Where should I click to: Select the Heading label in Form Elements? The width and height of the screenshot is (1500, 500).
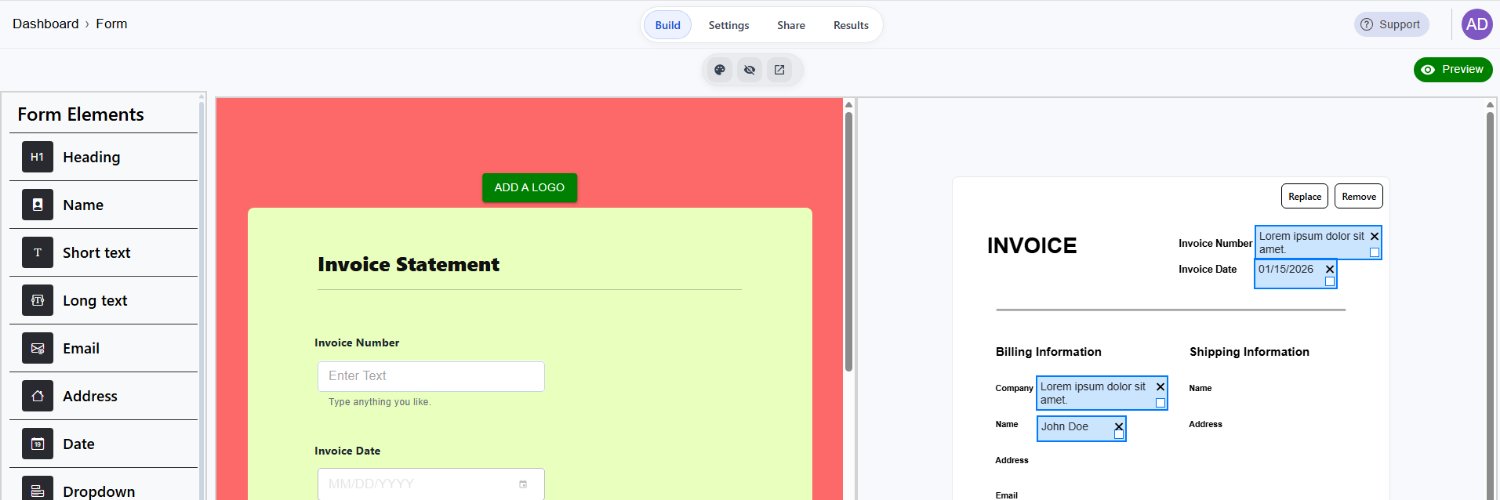(x=91, y=157)
